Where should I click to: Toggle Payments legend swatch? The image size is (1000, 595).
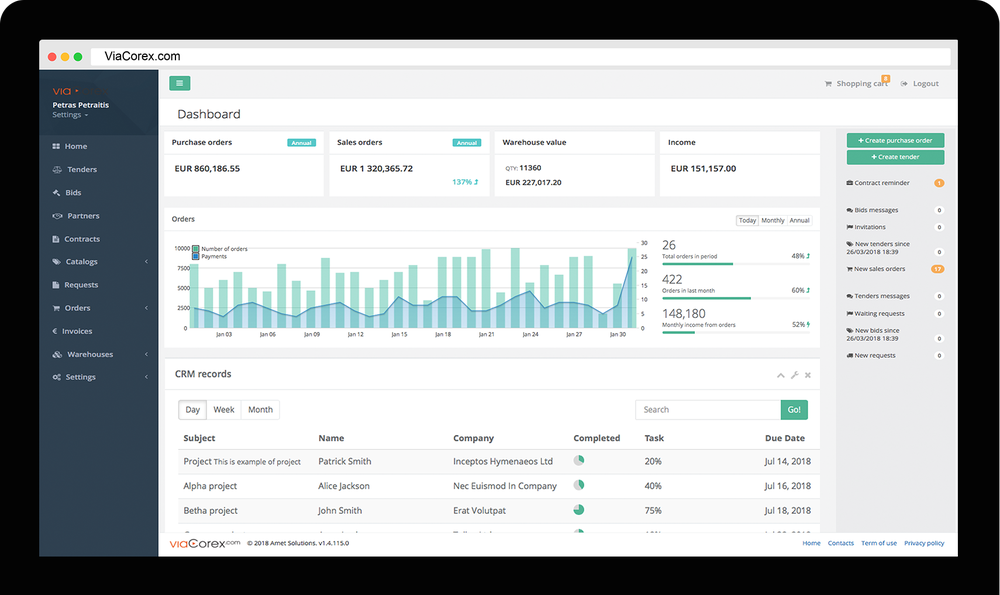click(196, 256)
